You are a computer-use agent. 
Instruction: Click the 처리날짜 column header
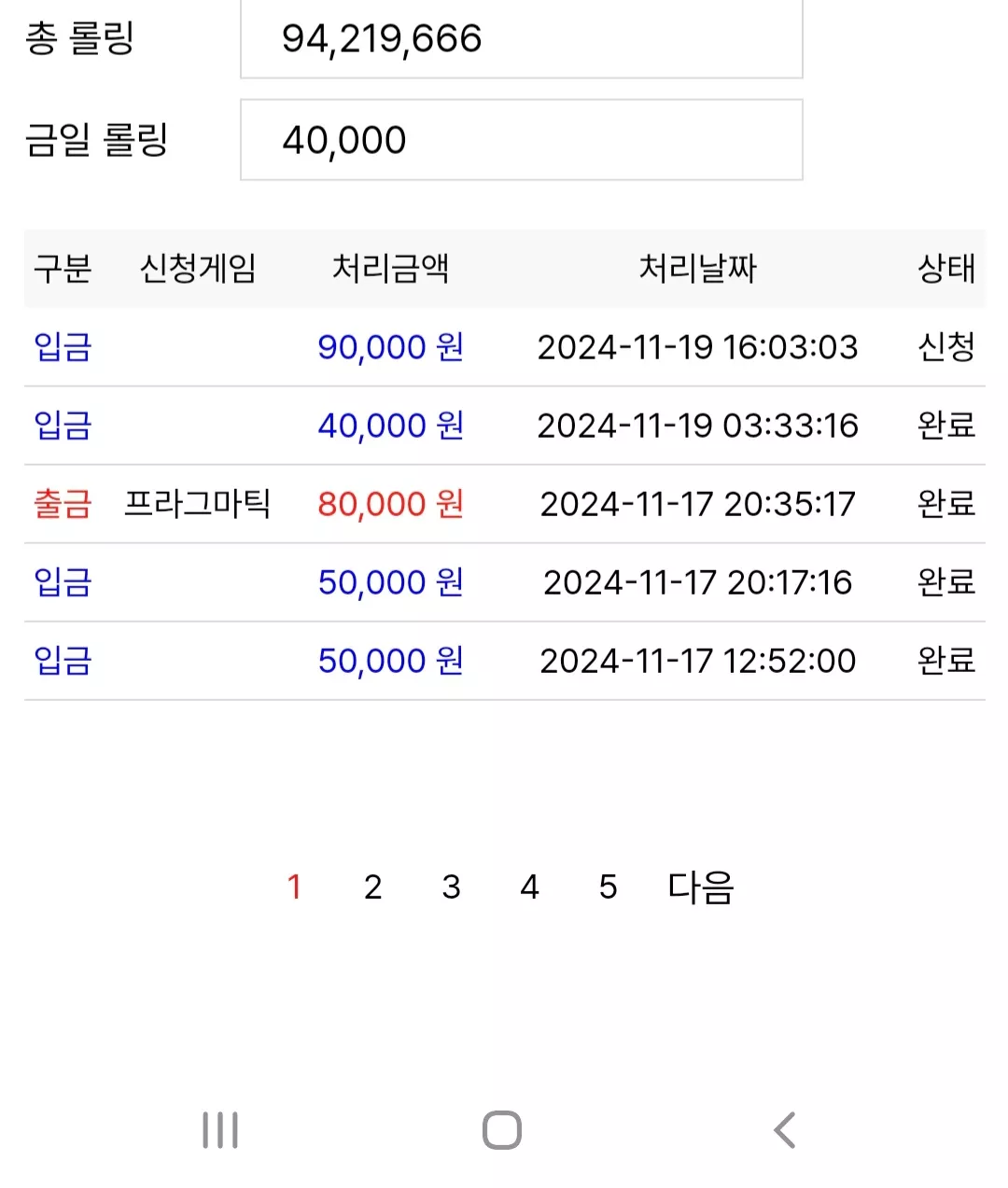tap(697, 269)
